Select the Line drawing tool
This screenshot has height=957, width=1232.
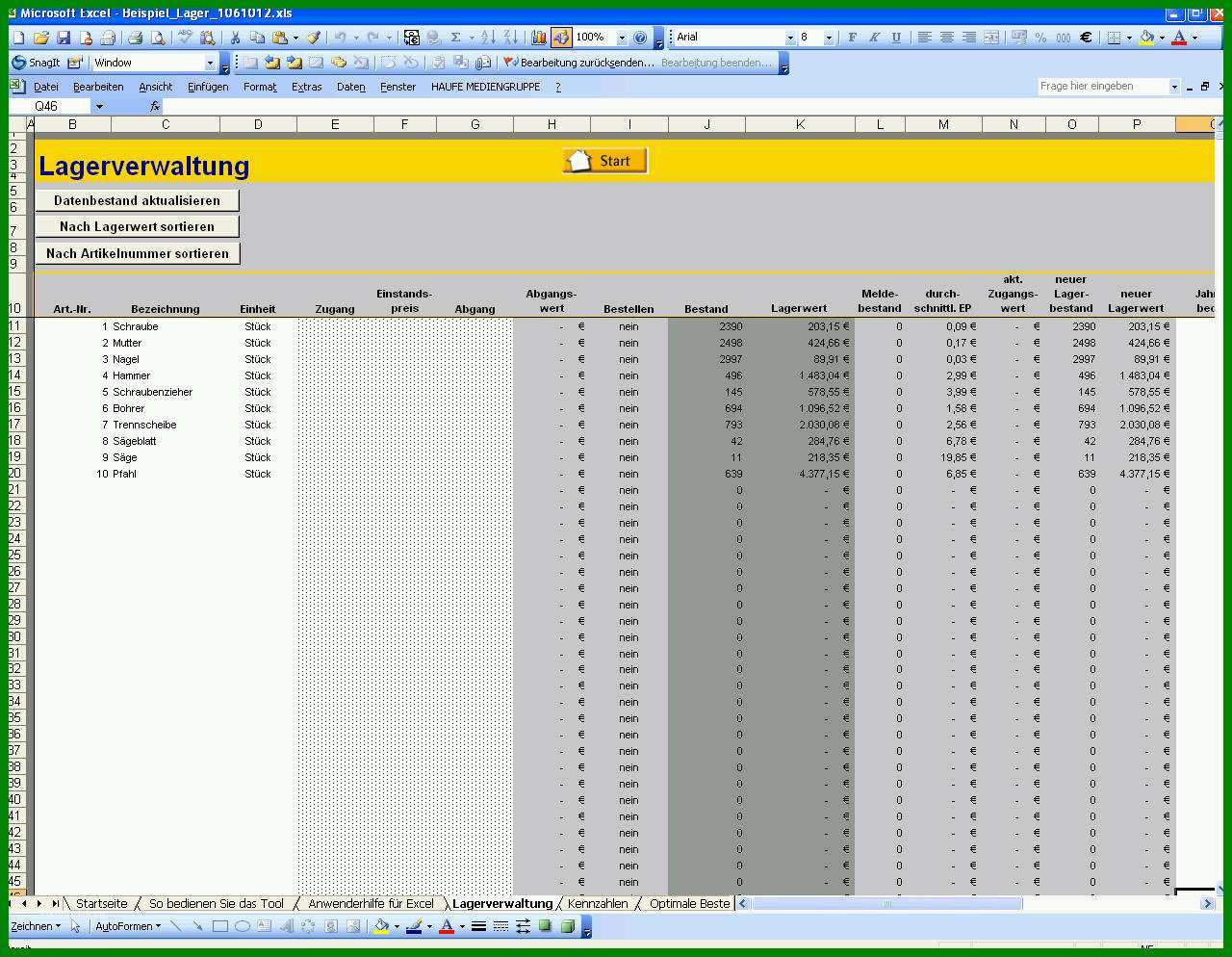[175, 926]
